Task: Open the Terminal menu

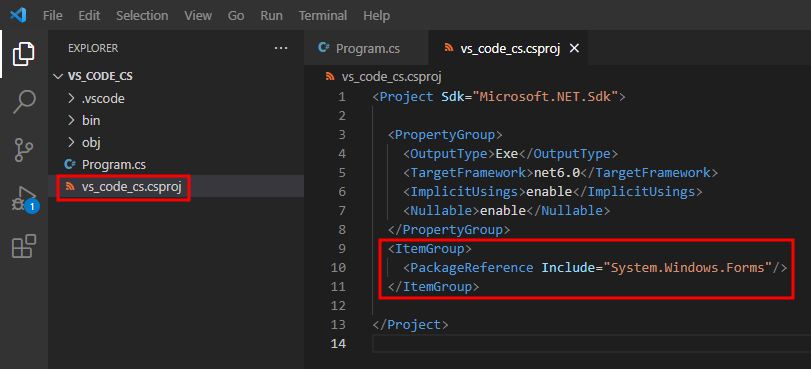Action: click(x=323, y=16)
